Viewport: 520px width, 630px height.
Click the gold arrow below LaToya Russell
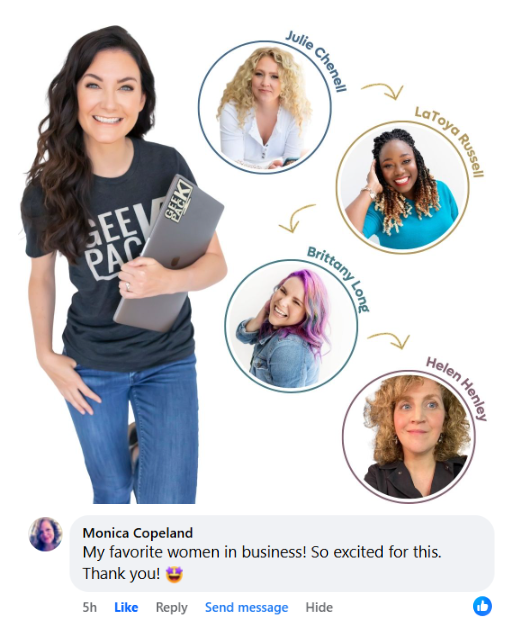(x=296, y=218)
